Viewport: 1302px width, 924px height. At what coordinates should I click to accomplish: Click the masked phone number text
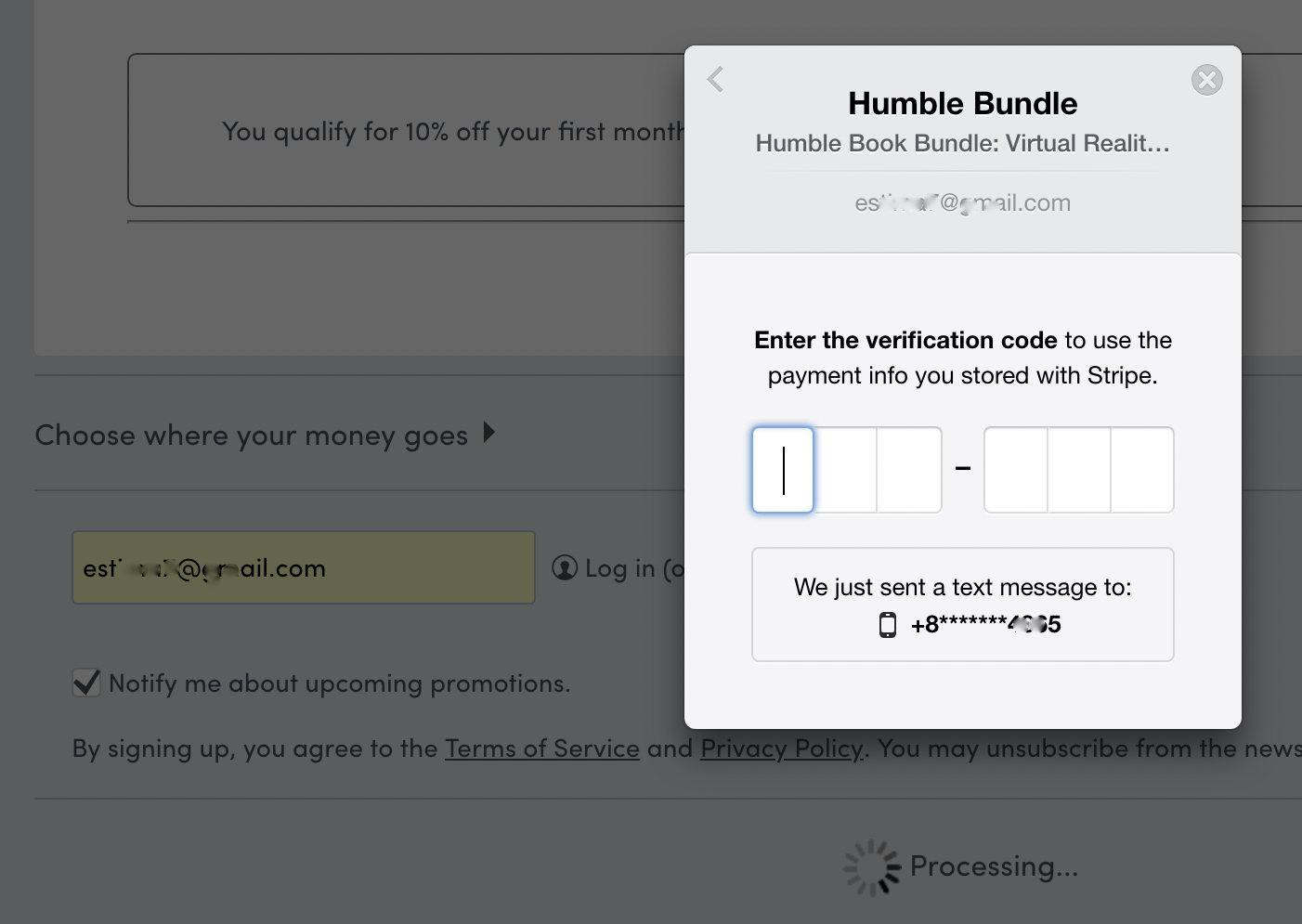(x=985, y=625)
